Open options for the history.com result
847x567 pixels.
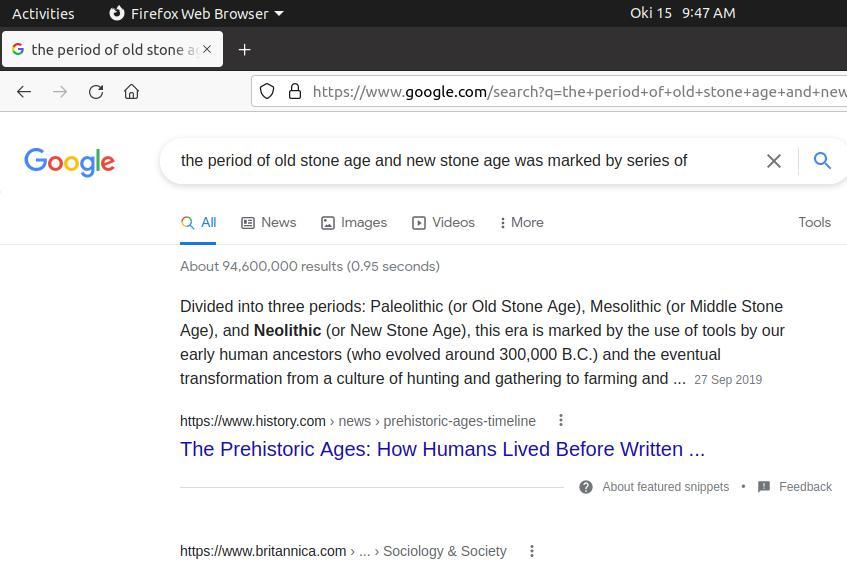tap(560, 420)
